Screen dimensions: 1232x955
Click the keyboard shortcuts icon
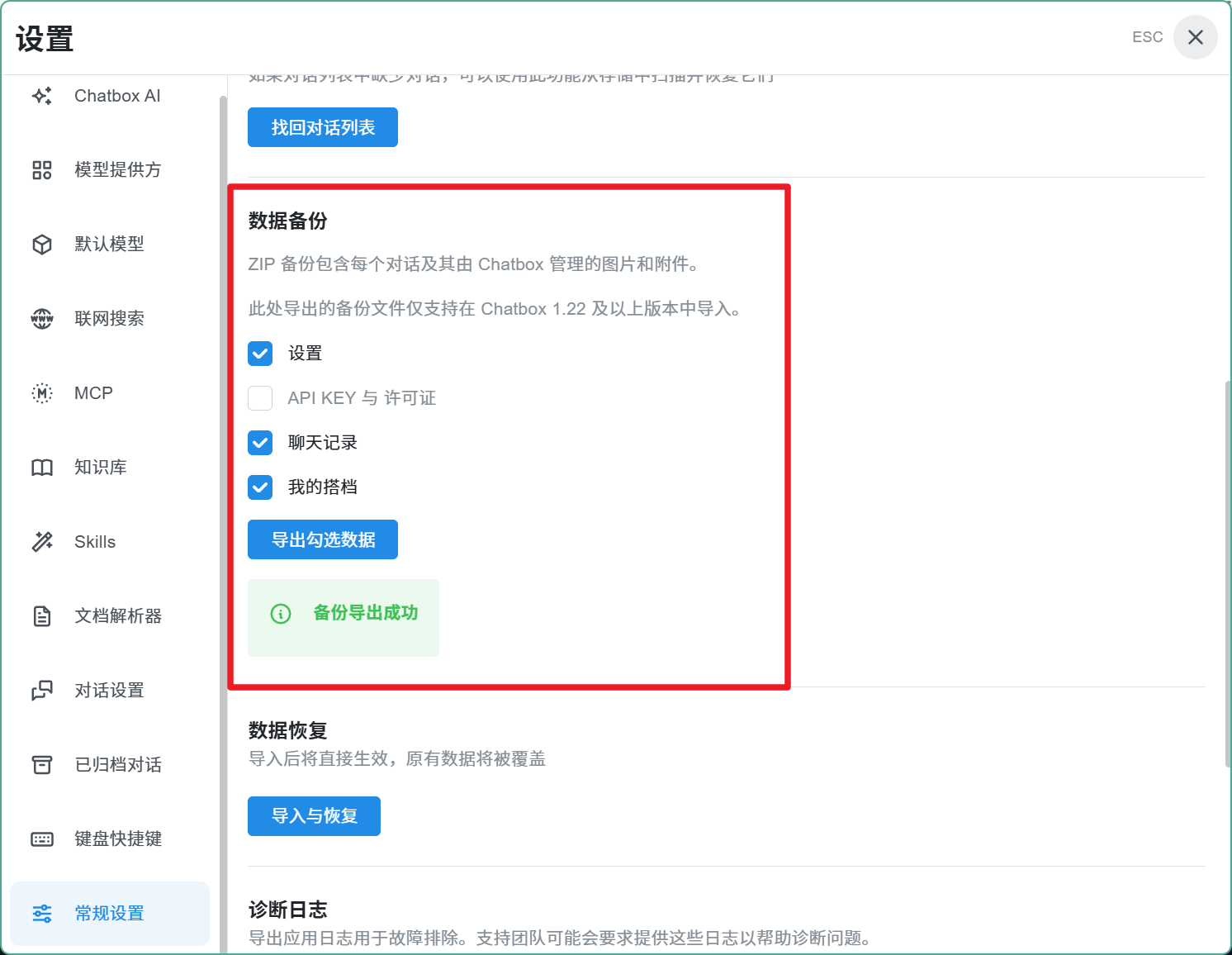[42, 839]
